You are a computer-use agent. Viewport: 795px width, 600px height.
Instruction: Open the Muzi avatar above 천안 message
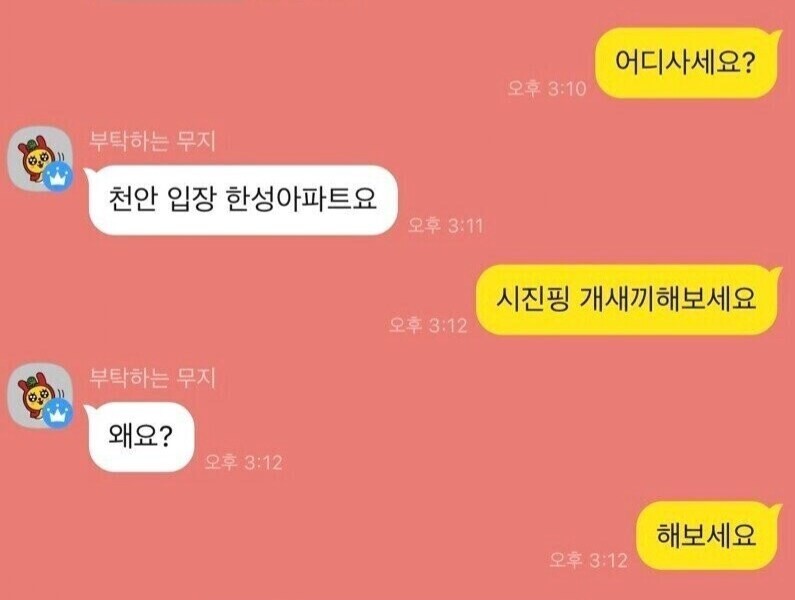pyautogui.click(x=40, y=159)
